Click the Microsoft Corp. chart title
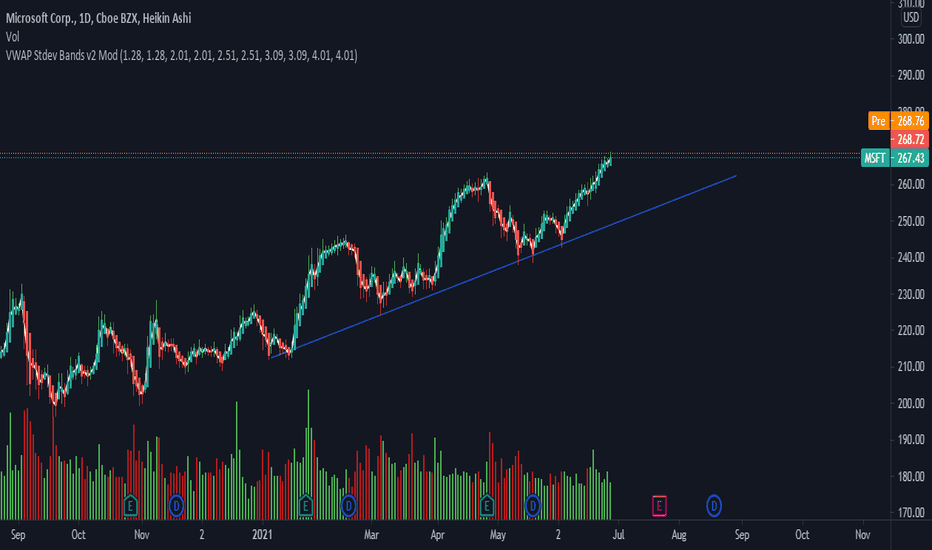The image size is (932, 550). pyautogui.click(x=99, y=18)
